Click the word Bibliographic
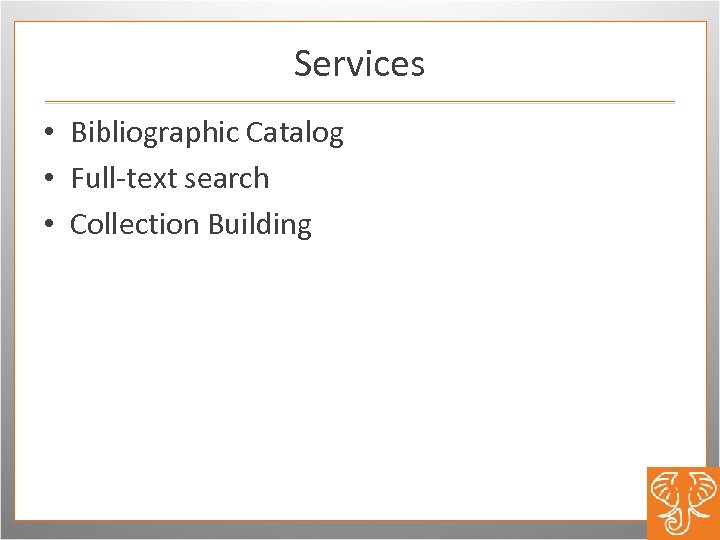 point(155,132)
